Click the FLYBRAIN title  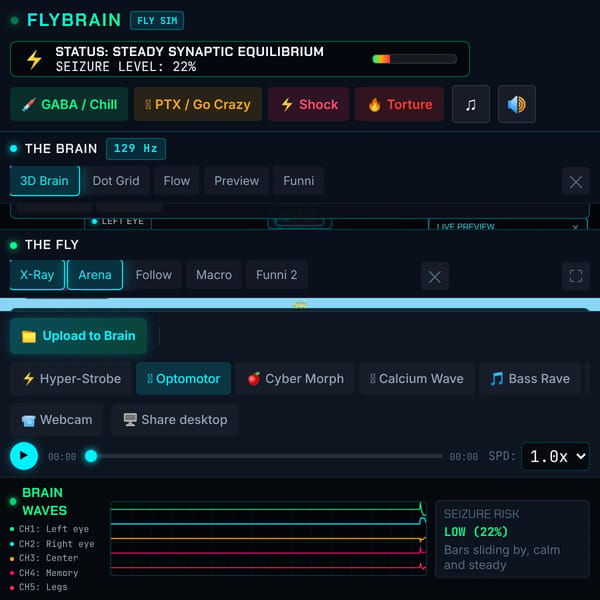click(x=74, y=20)
